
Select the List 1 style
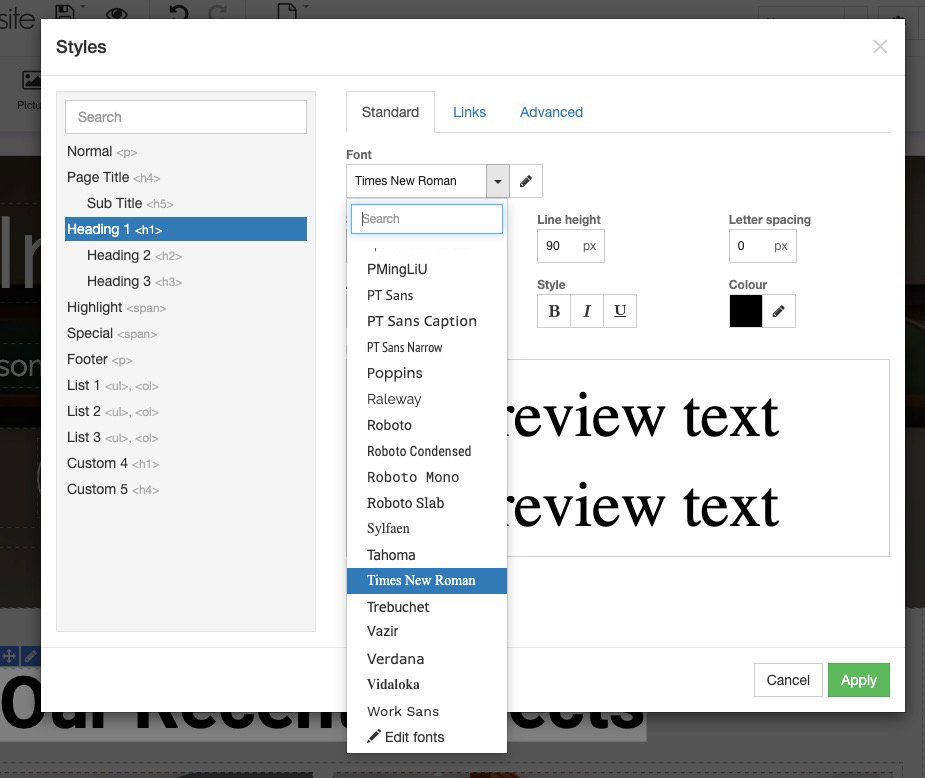[186, 385]
